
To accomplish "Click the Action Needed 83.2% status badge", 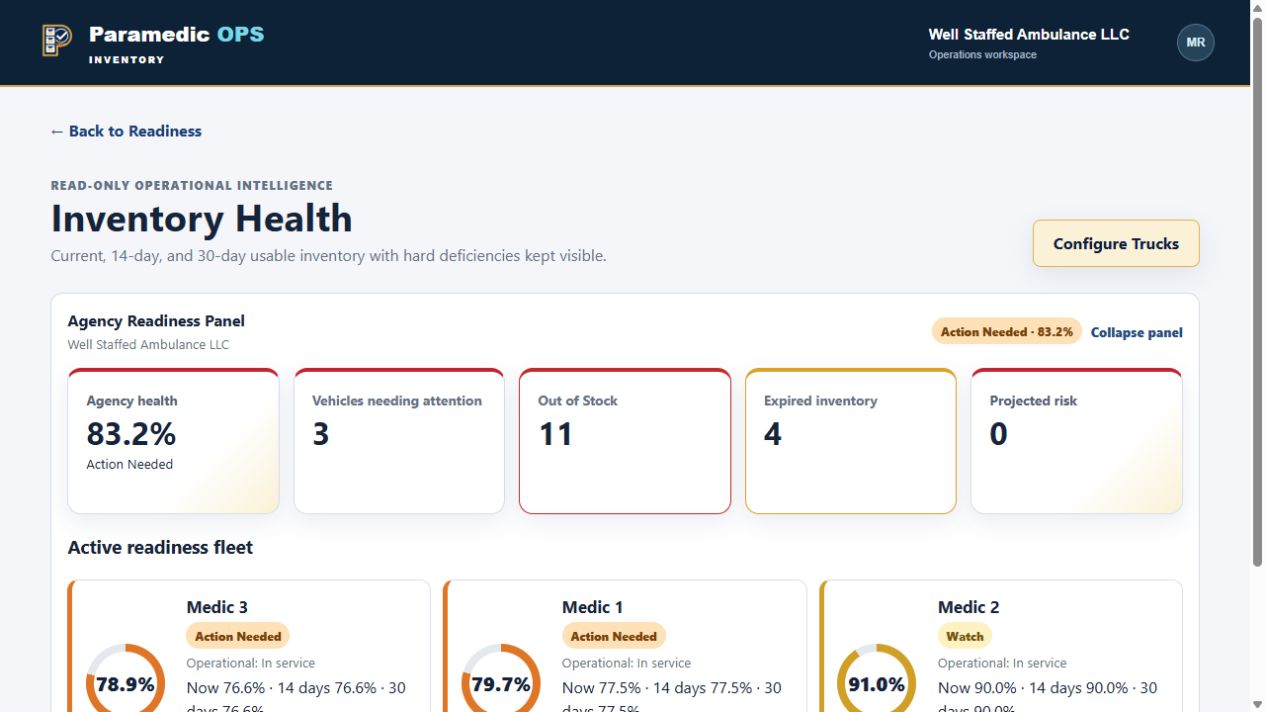I will click(1007, 331).
